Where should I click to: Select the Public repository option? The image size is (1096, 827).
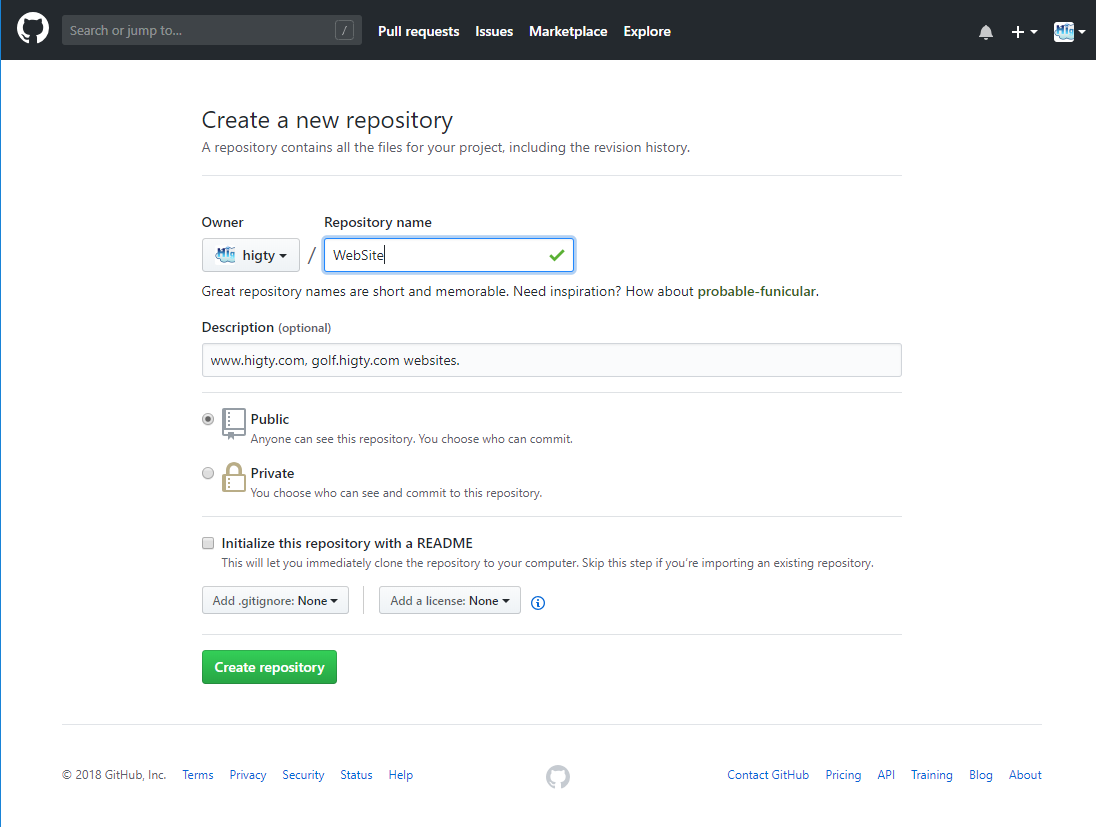[x=208, y=419]
